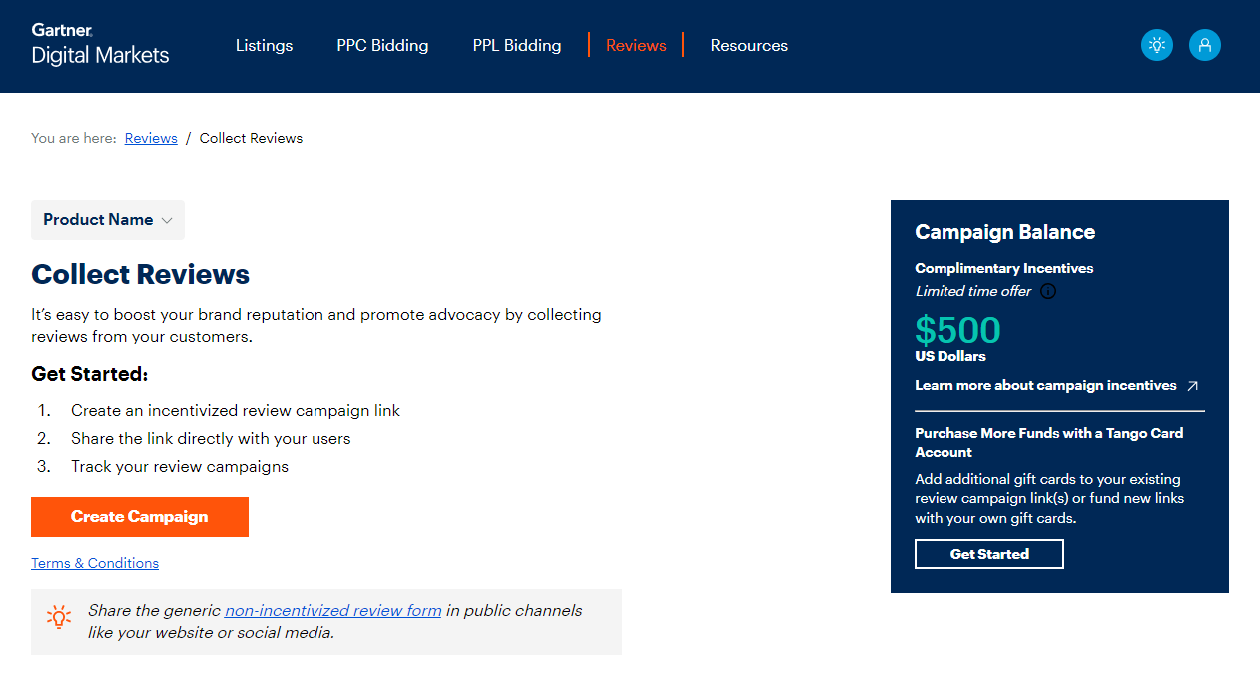The image size is (1260, 688).
Task: Click the Reviews breadcrumb link
Action: point(150,137)
